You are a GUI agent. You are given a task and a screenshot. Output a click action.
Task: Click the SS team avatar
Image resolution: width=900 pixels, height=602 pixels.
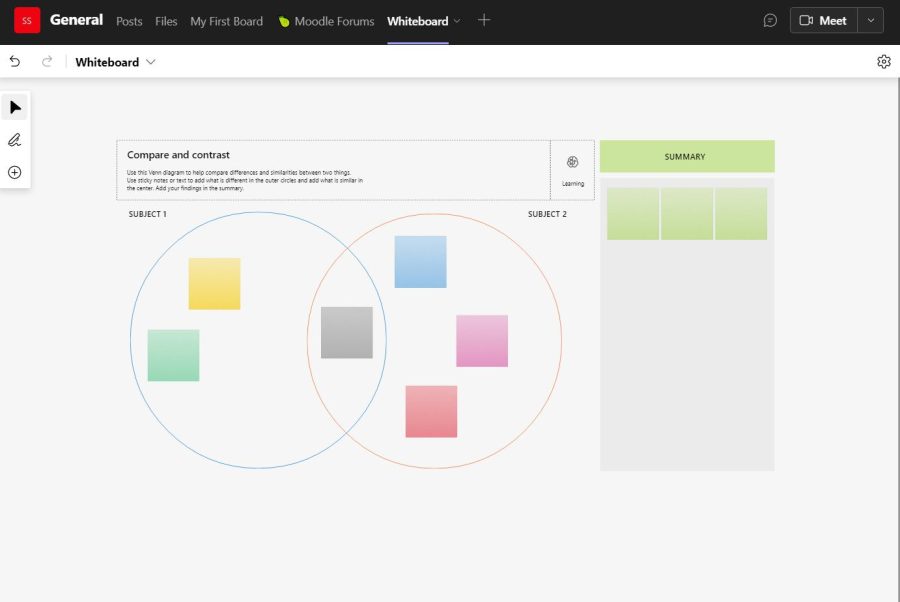(25, 19)
